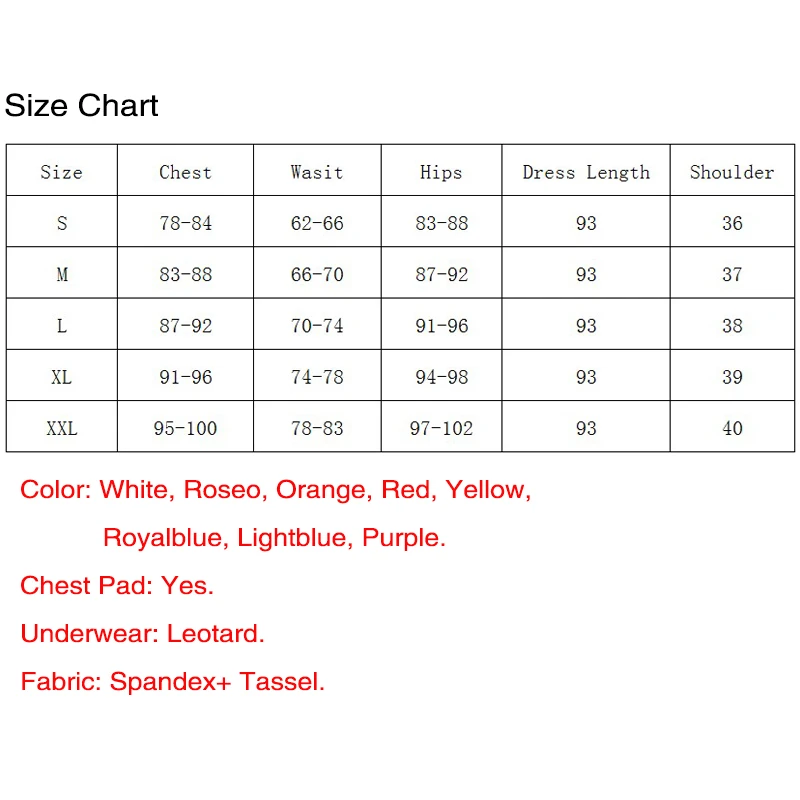This screenshot has height=800, width=800.
Task: Click the Color list text line
Action: coord(276,490)
